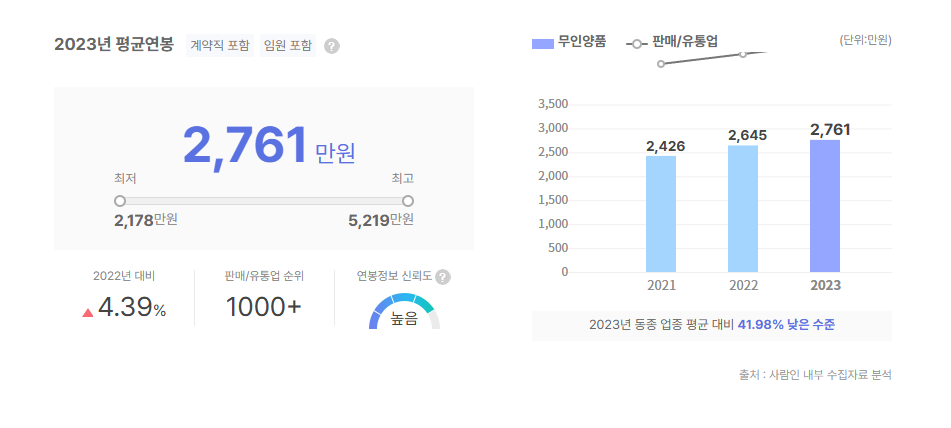Click the 3,500 y-axis tick label
951x428 pixels.
pos(553,104)
